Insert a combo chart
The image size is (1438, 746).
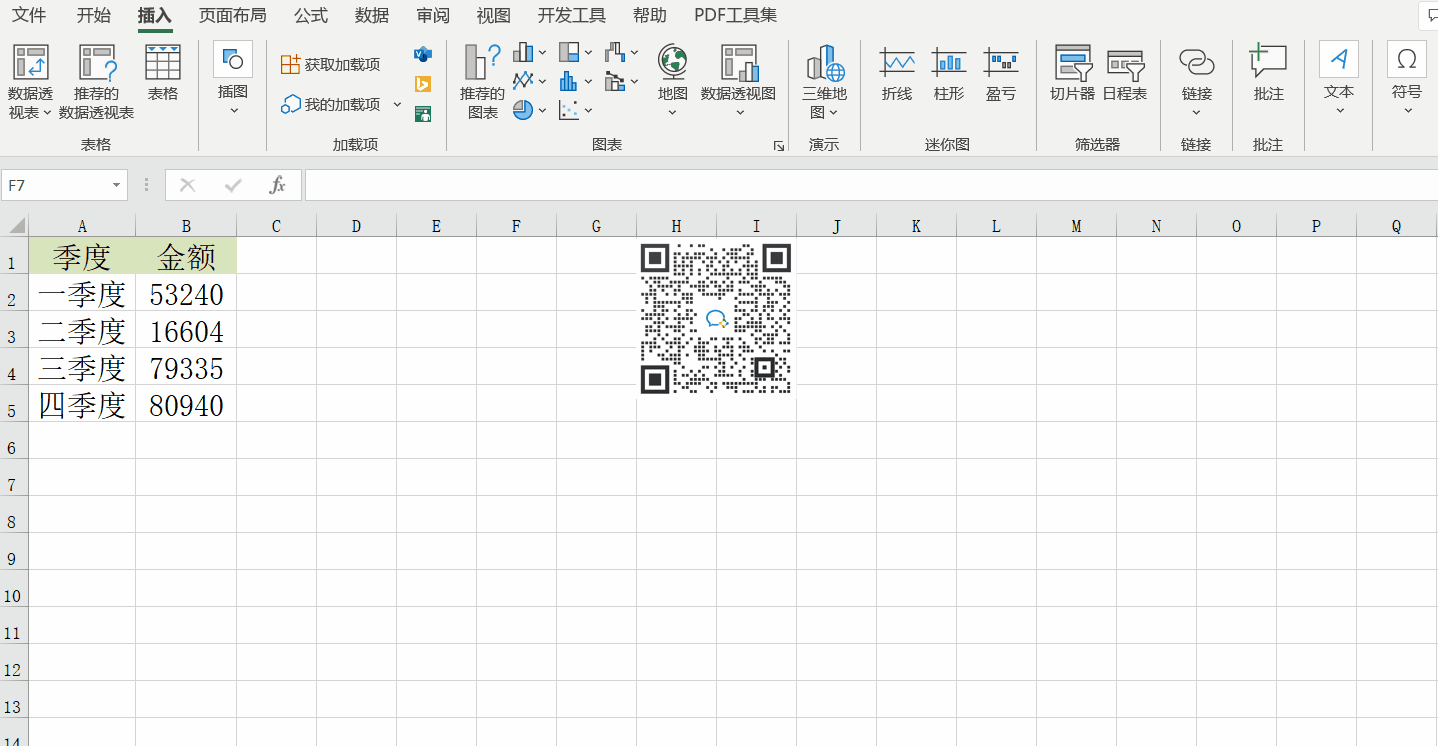point(615,80)
